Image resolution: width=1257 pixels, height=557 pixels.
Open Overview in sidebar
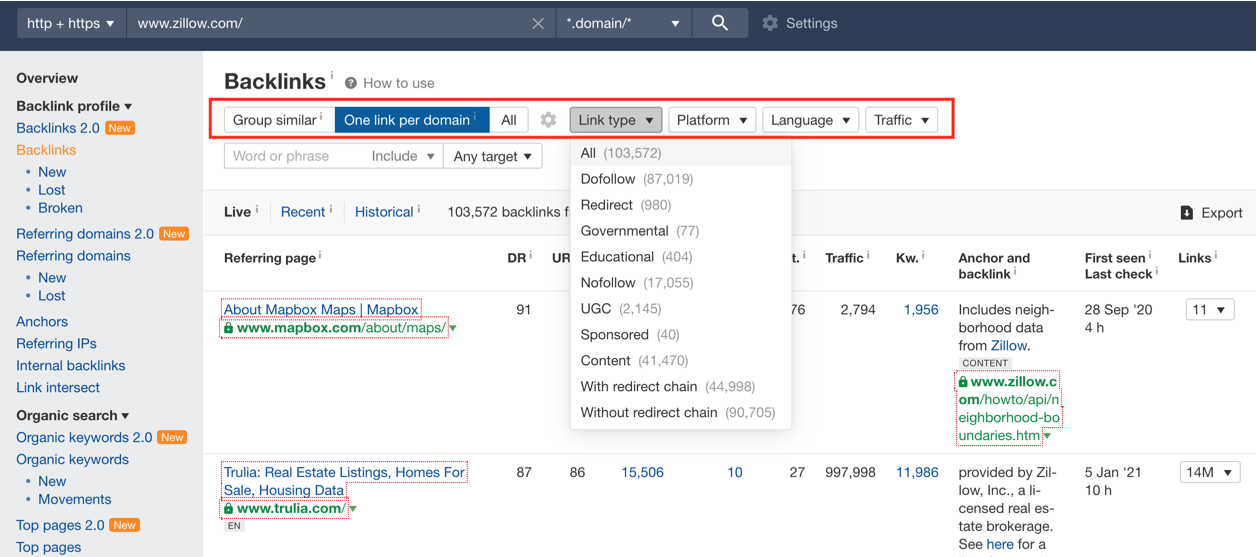pos(47,78)
